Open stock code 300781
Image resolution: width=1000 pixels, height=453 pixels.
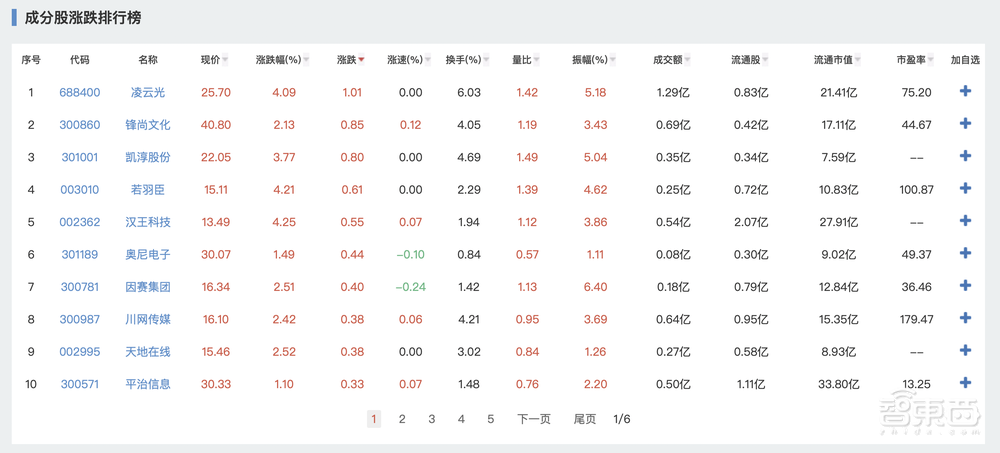pos(80,286)
